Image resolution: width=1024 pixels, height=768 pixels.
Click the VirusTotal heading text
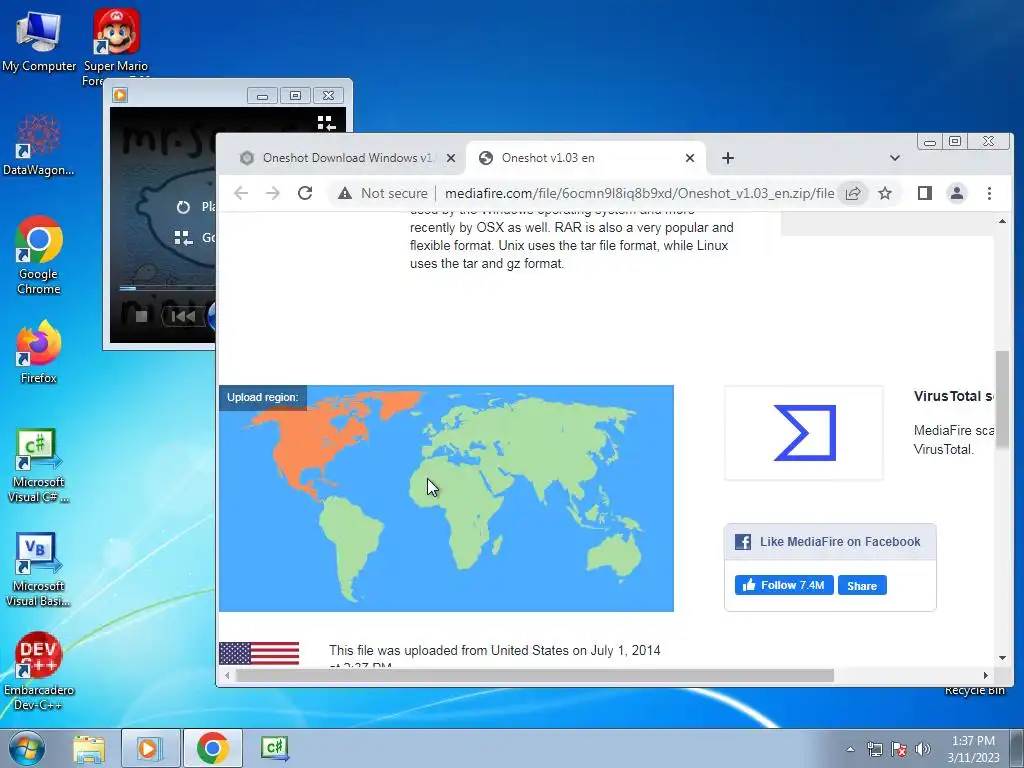click(953, 396)
